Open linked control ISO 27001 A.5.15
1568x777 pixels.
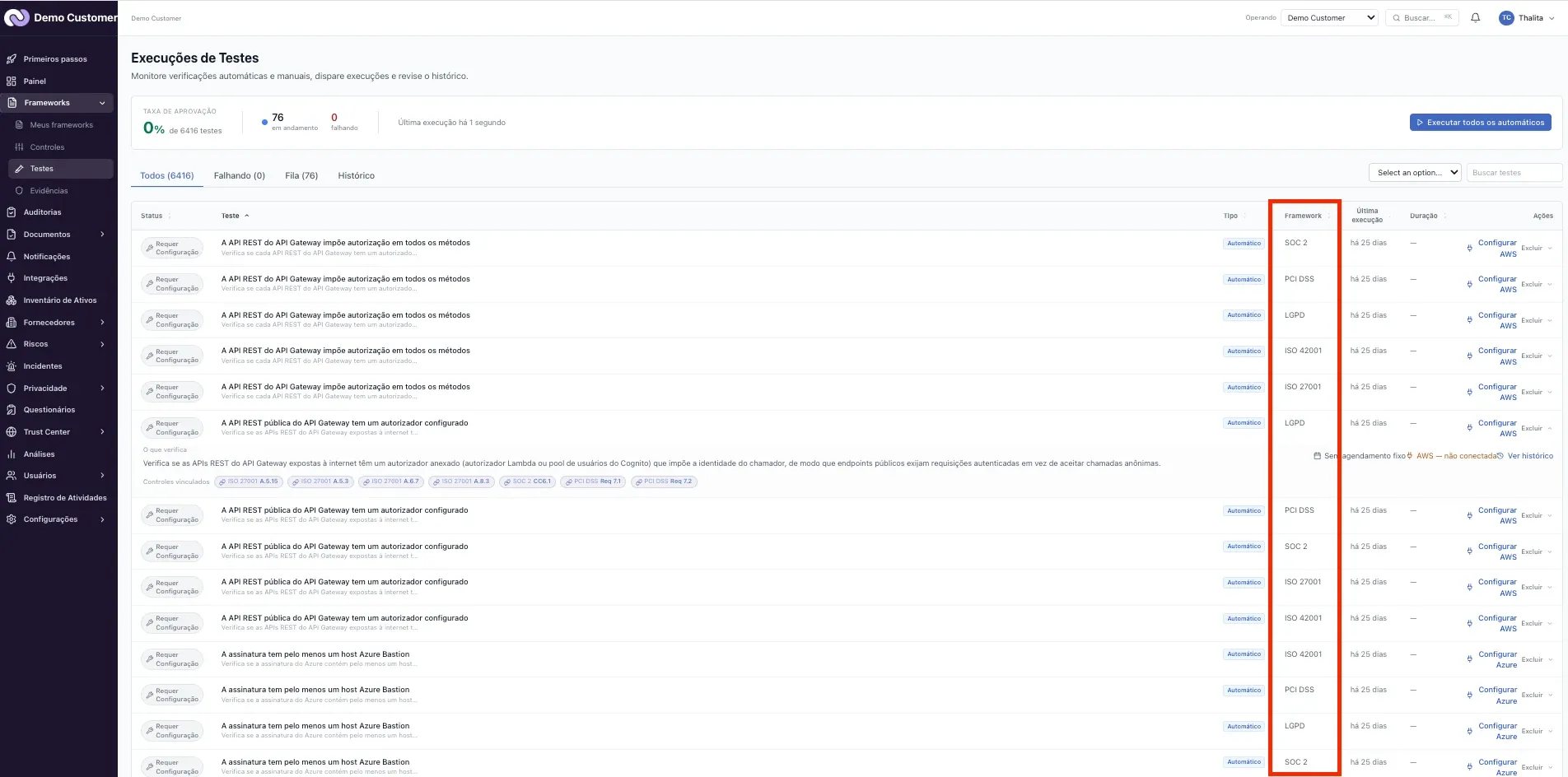(249, 482)
